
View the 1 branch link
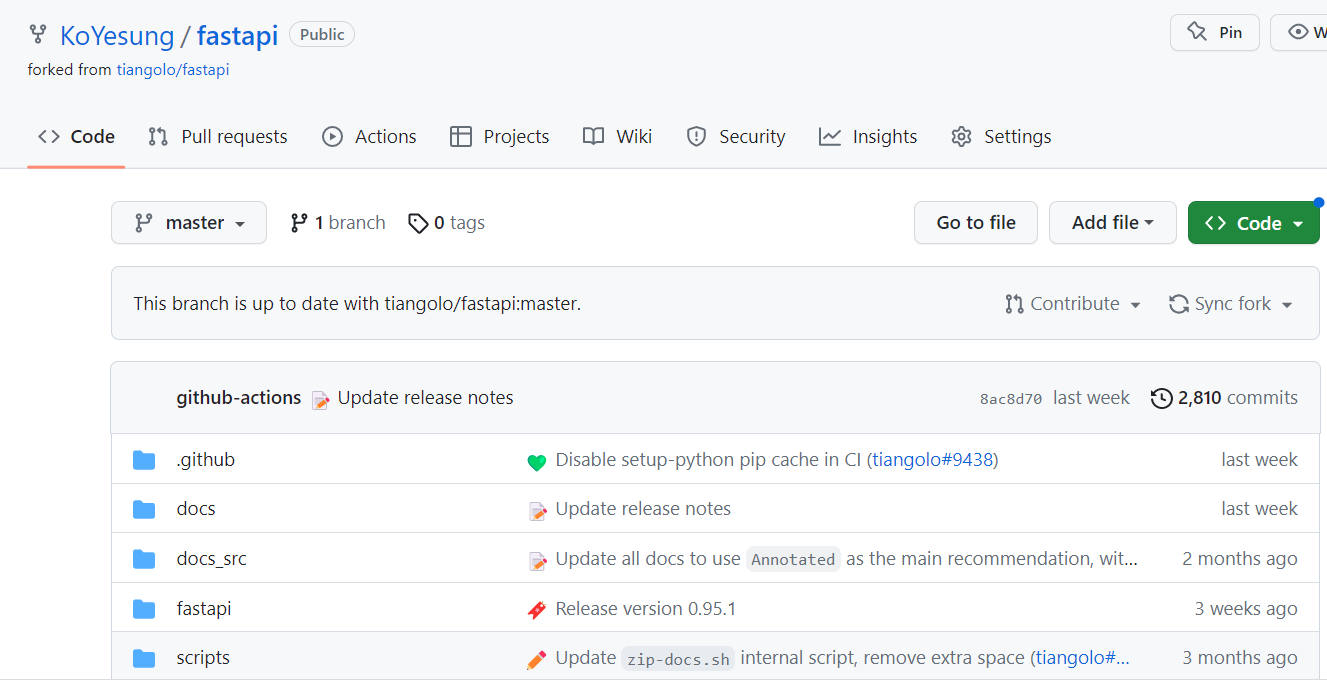[x=338, y=223]
